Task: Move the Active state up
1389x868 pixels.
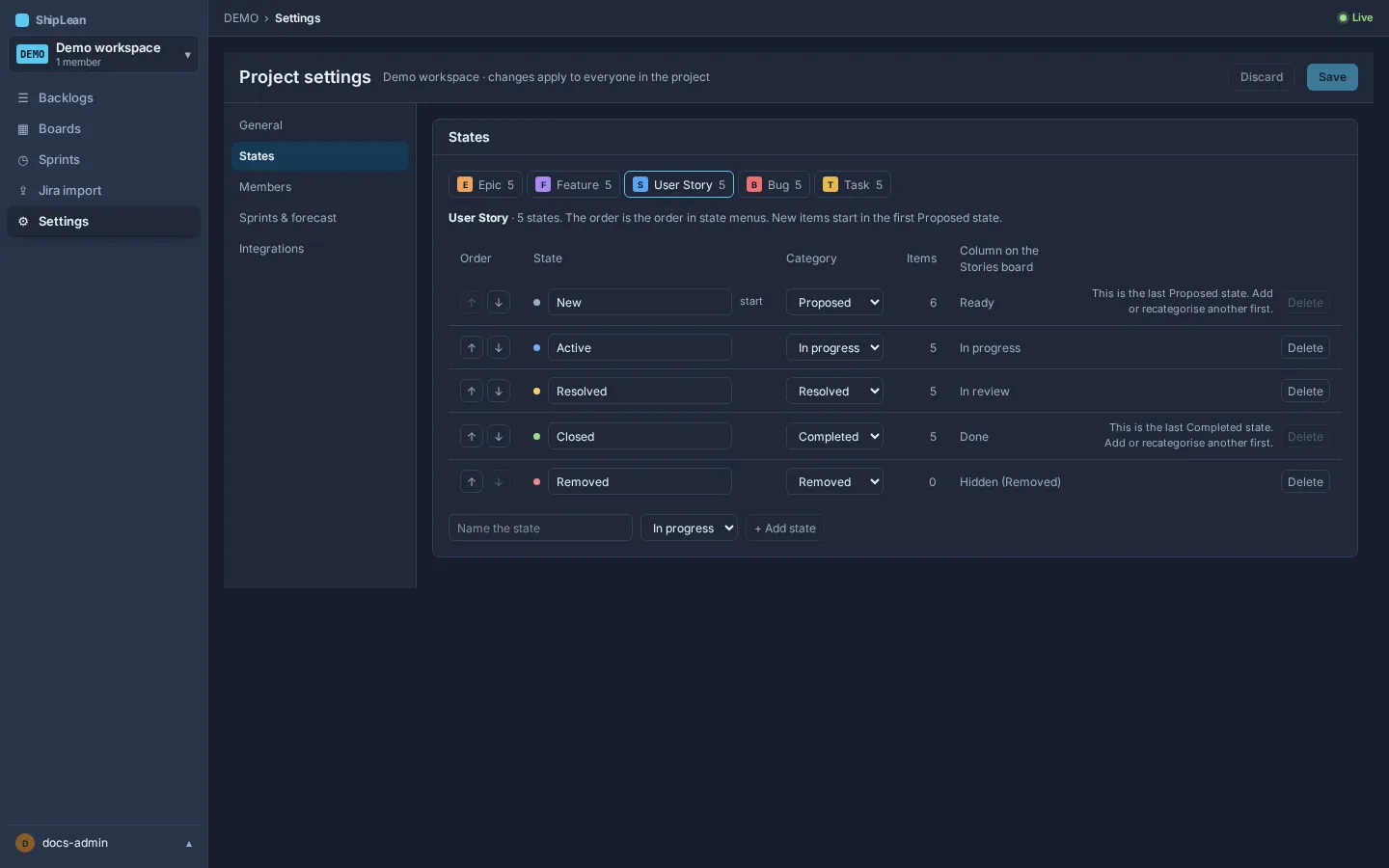Action: [472, 347]
